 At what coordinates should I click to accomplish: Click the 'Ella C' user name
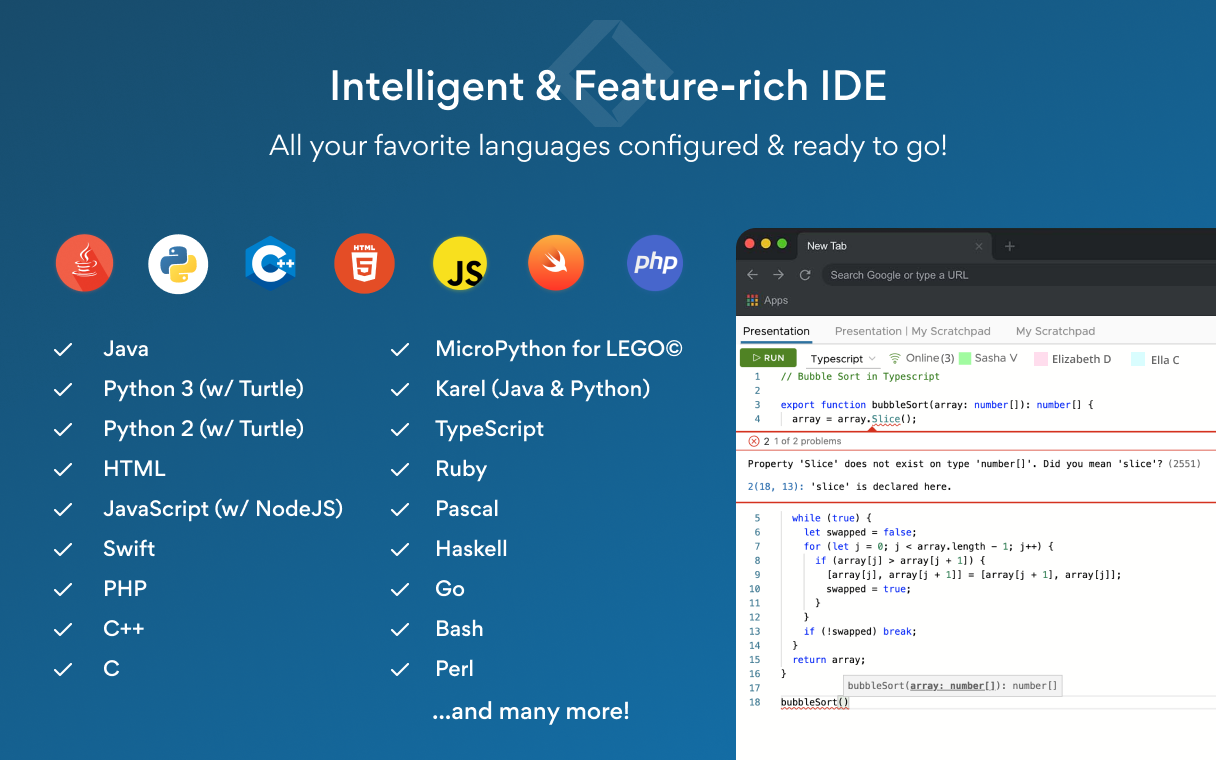(1165, 359)
